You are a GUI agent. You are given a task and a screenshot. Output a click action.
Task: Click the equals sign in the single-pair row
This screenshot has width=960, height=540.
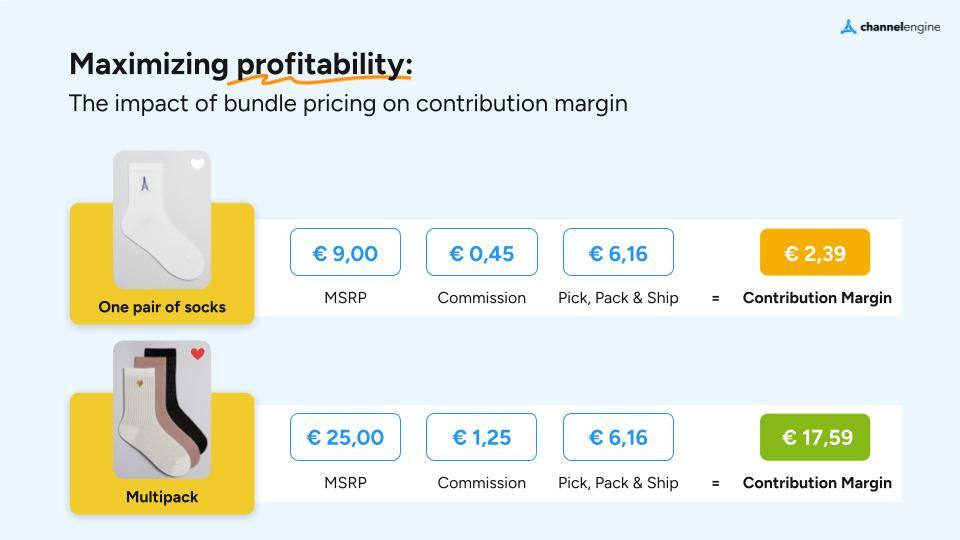[x=715, y=298]
